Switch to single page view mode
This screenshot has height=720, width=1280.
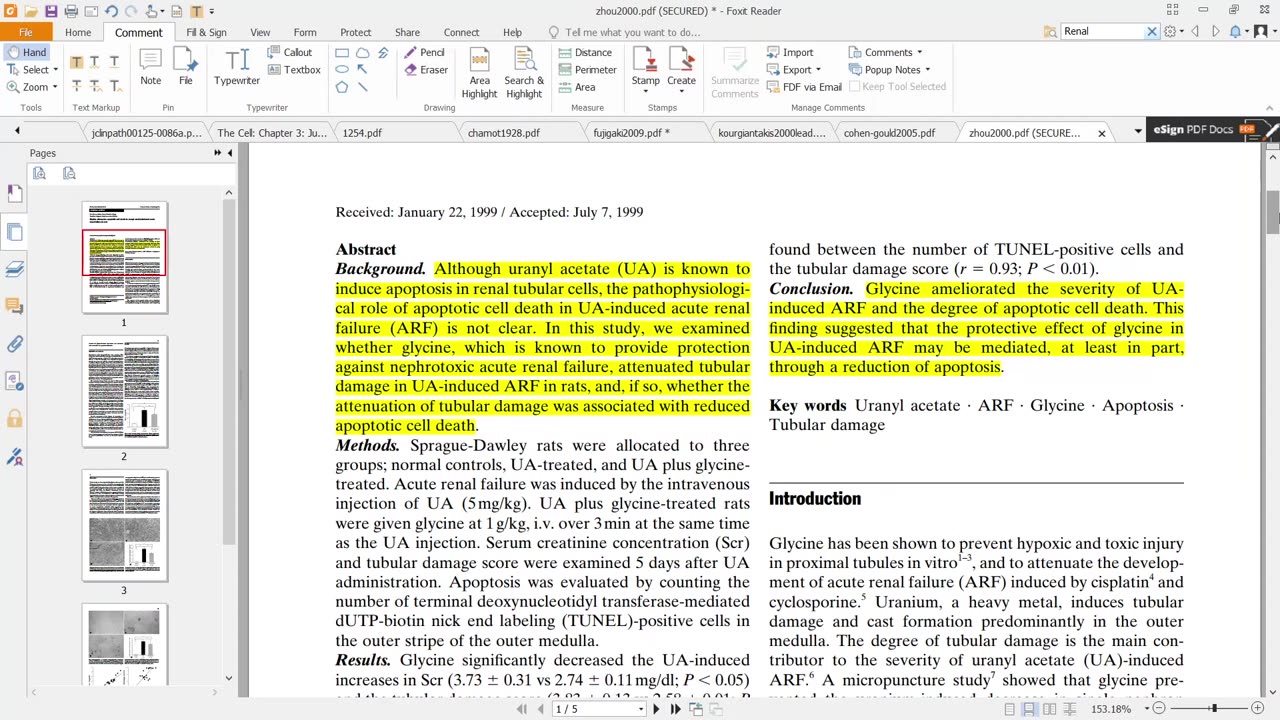point(1009,709)
